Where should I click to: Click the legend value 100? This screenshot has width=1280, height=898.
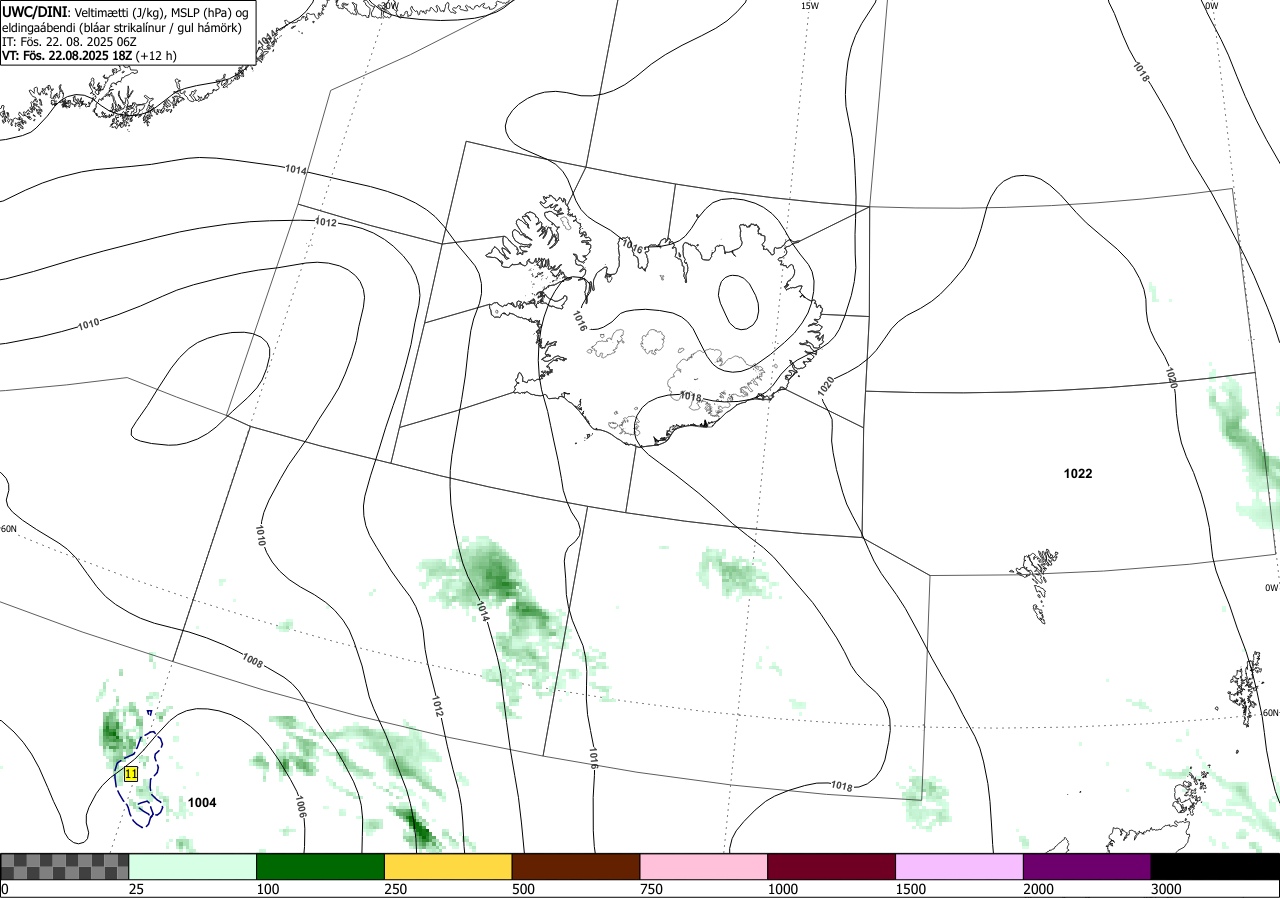267,889
